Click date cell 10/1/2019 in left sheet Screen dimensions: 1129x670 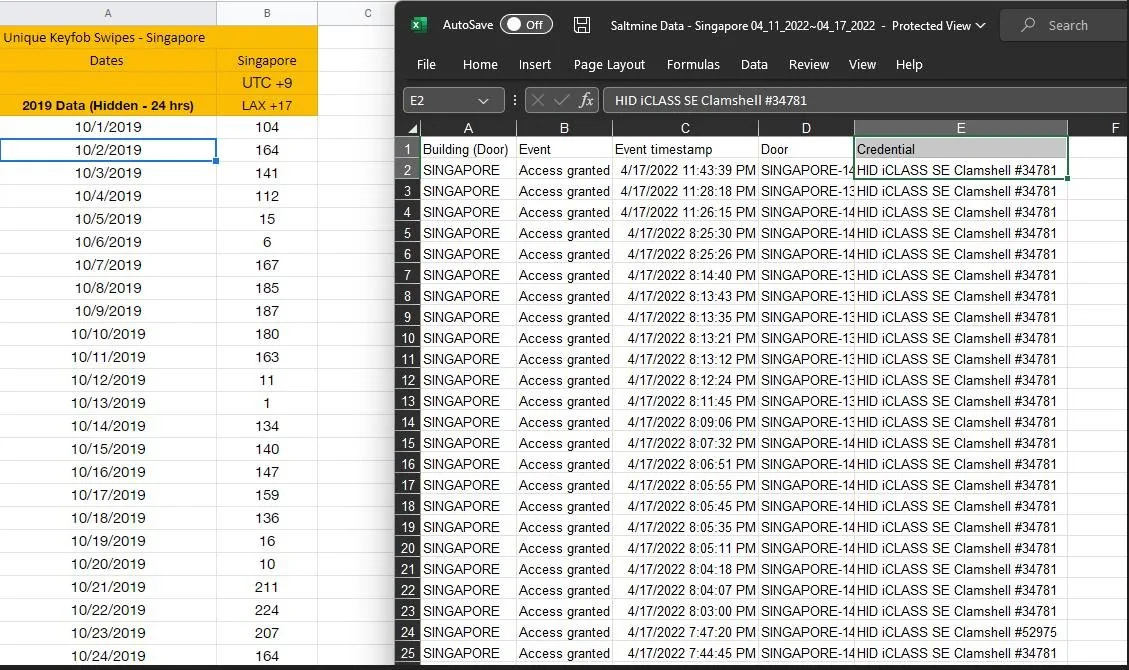point(108,127)
